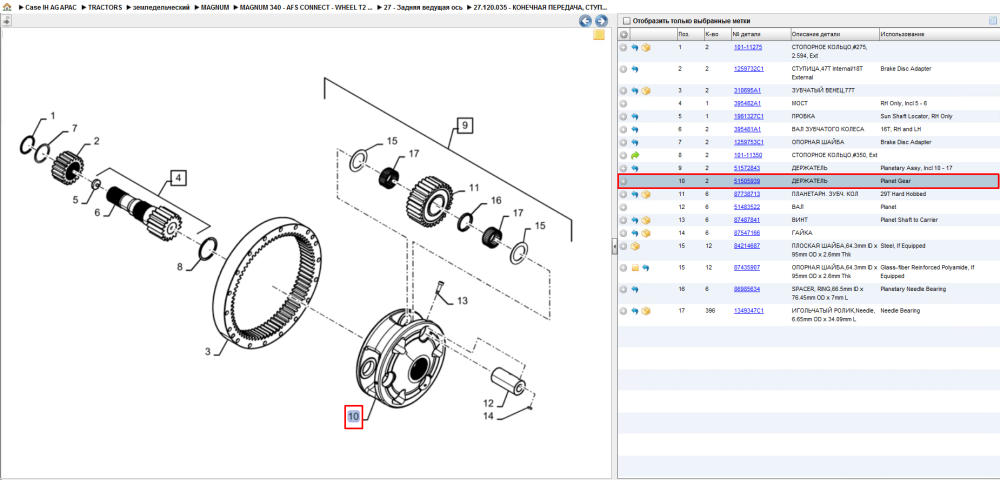Screen dimensions: 1000x480
Task: Click the package box icon for row 84214687
Action: [635, 245]
